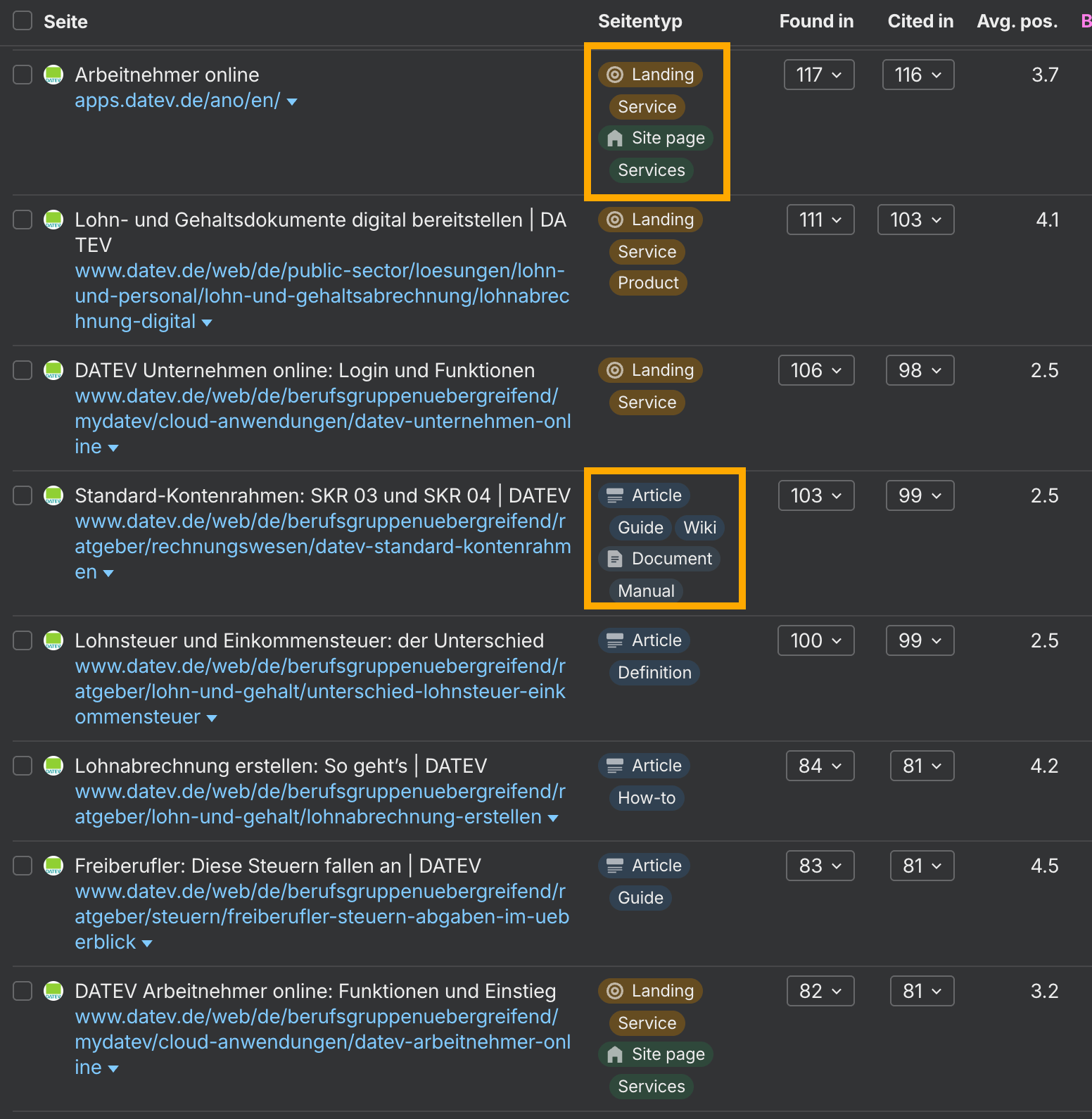Open the apps.datev.de/ano/en/ link

[x=177, y=101]
